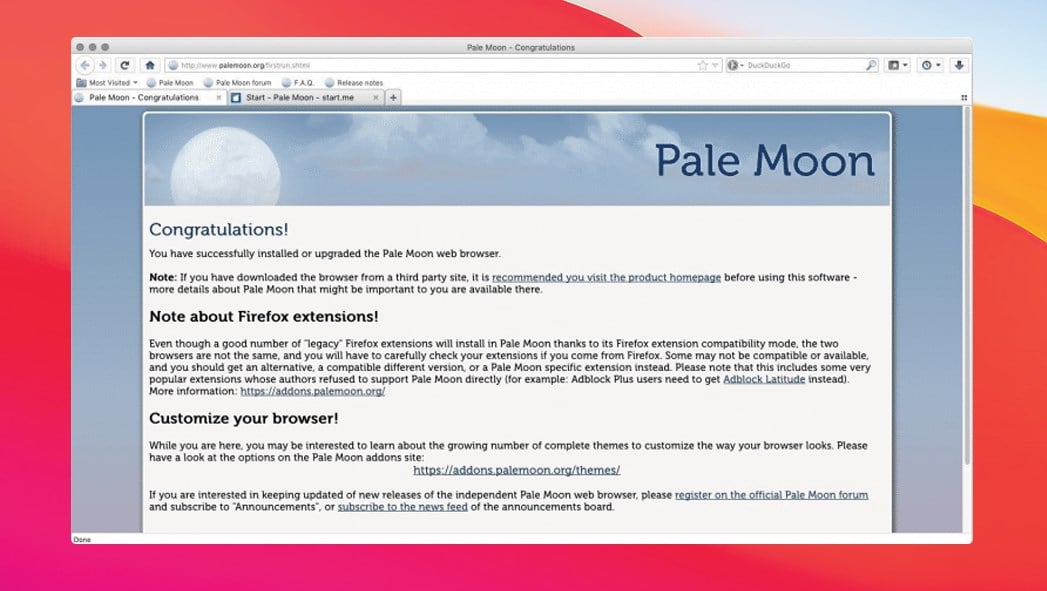
Task: Expand the Most Visited bookmarks folder
Action: pyautogui.click(x=107, y=83)
